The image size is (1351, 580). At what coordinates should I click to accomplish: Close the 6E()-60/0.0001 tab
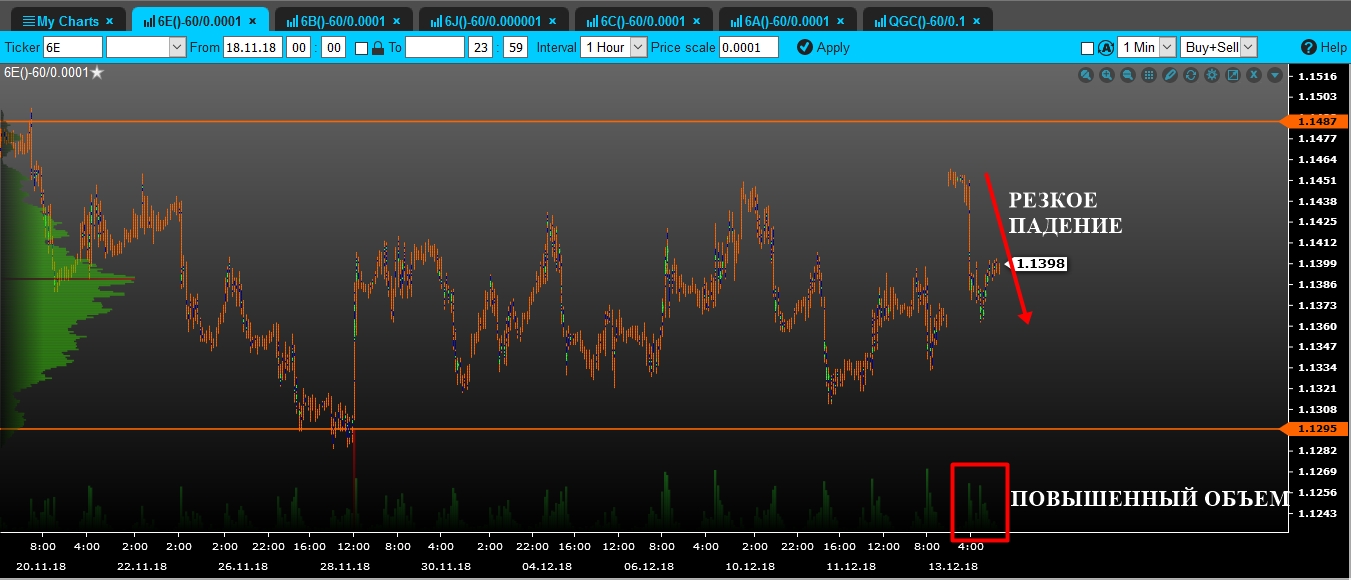point(253,21)
